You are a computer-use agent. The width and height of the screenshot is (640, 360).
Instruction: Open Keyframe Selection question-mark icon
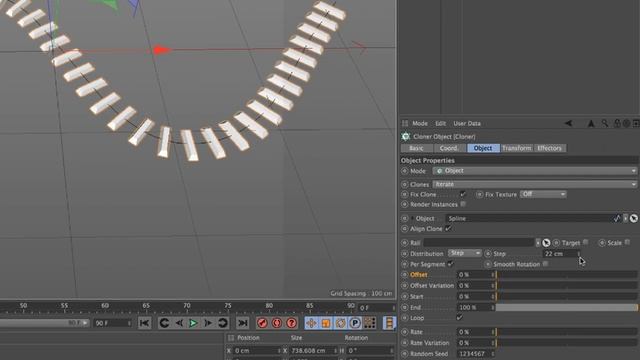click(291, 323)
